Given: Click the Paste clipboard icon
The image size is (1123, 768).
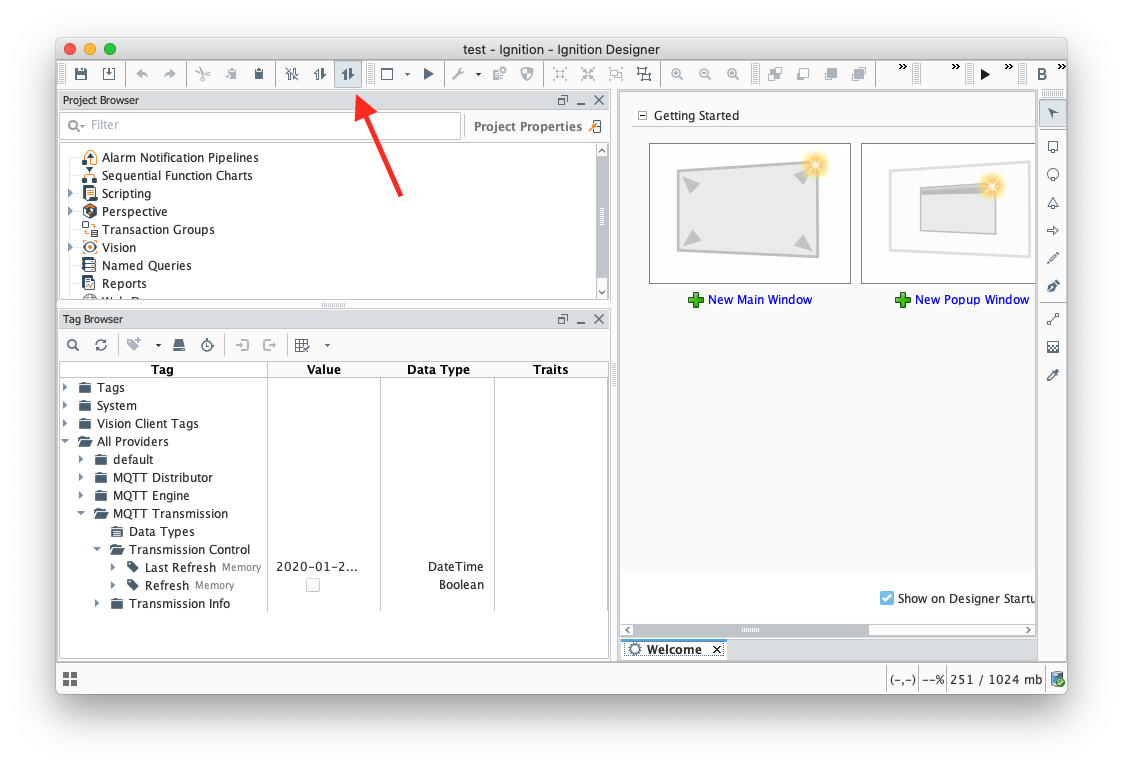Looking at the screenshot, I should click(x=259, y=74).
